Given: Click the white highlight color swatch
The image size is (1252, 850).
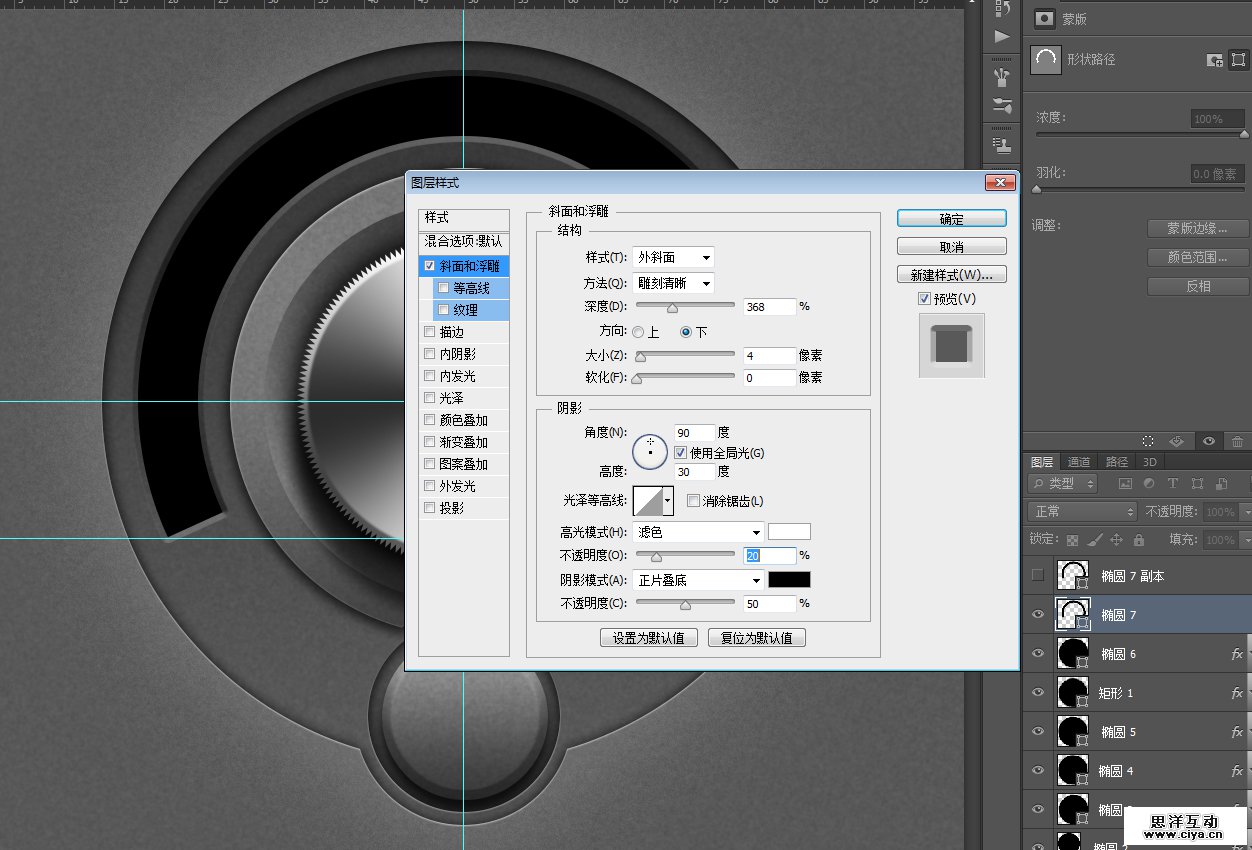Looking at the screenshot, I should [x=789, y=532].
